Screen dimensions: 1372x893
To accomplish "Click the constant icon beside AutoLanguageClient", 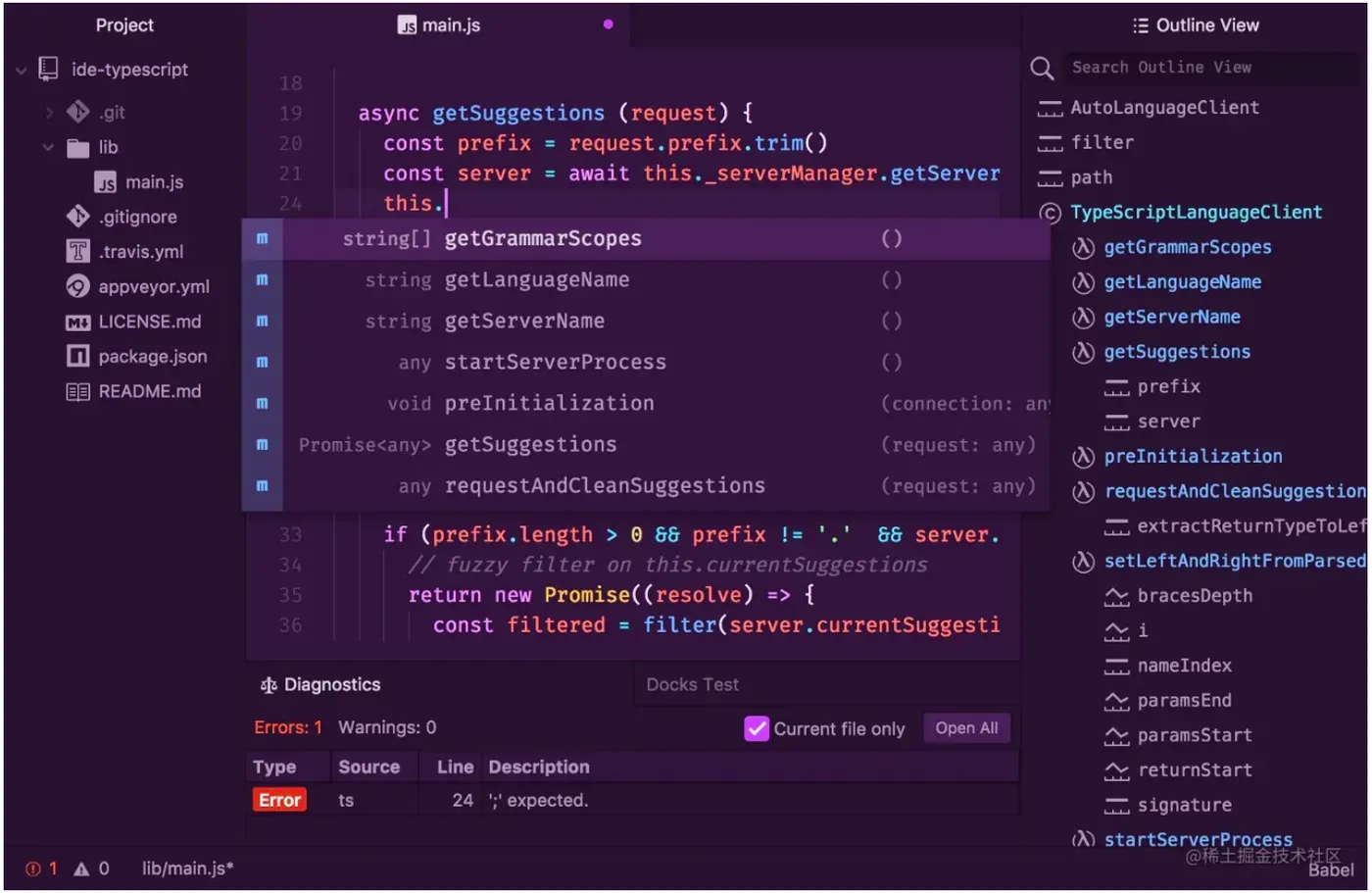I will (x=1050, y=109).
